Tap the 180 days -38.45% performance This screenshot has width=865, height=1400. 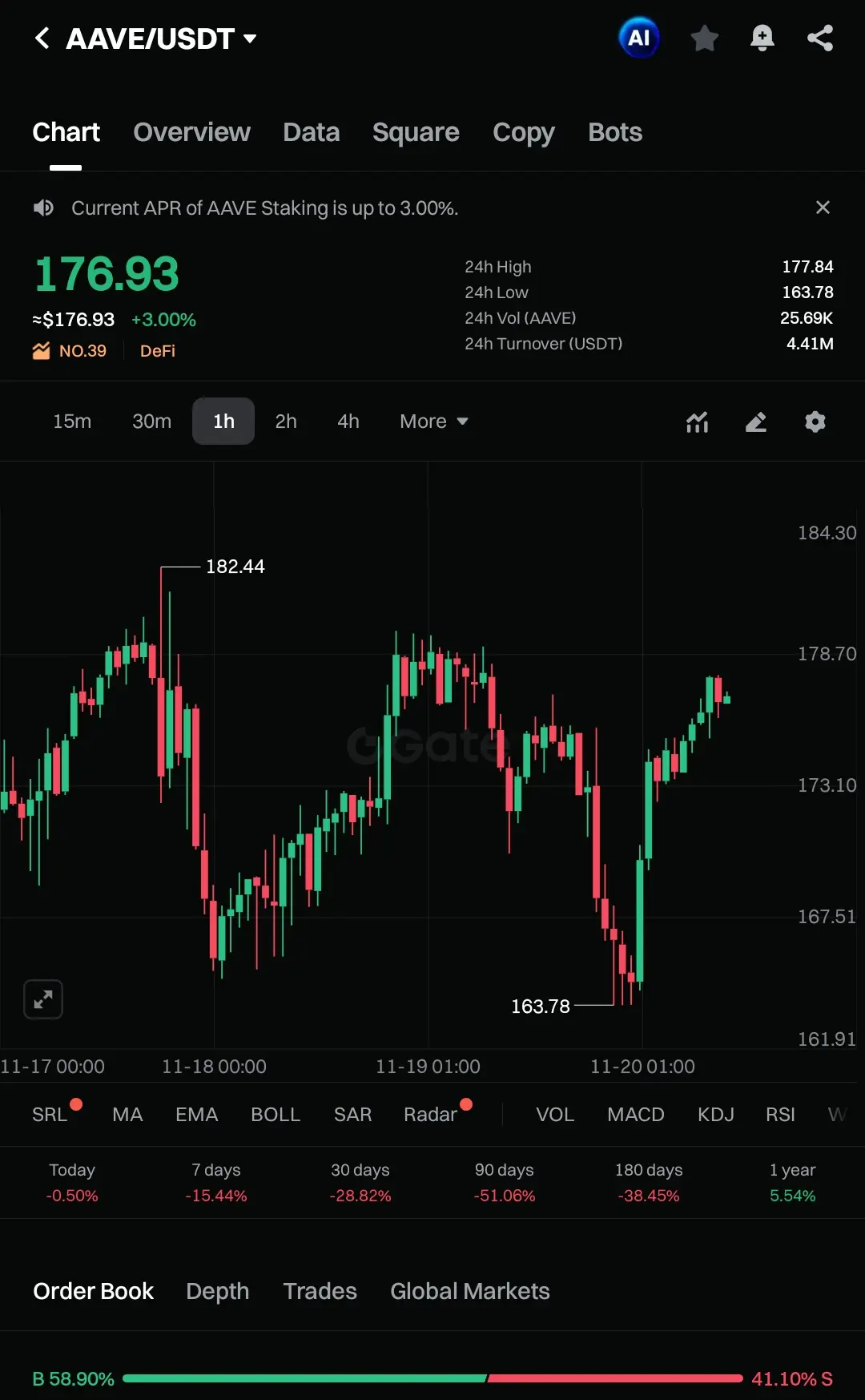pyautogui.click(x=649, y=1183)
